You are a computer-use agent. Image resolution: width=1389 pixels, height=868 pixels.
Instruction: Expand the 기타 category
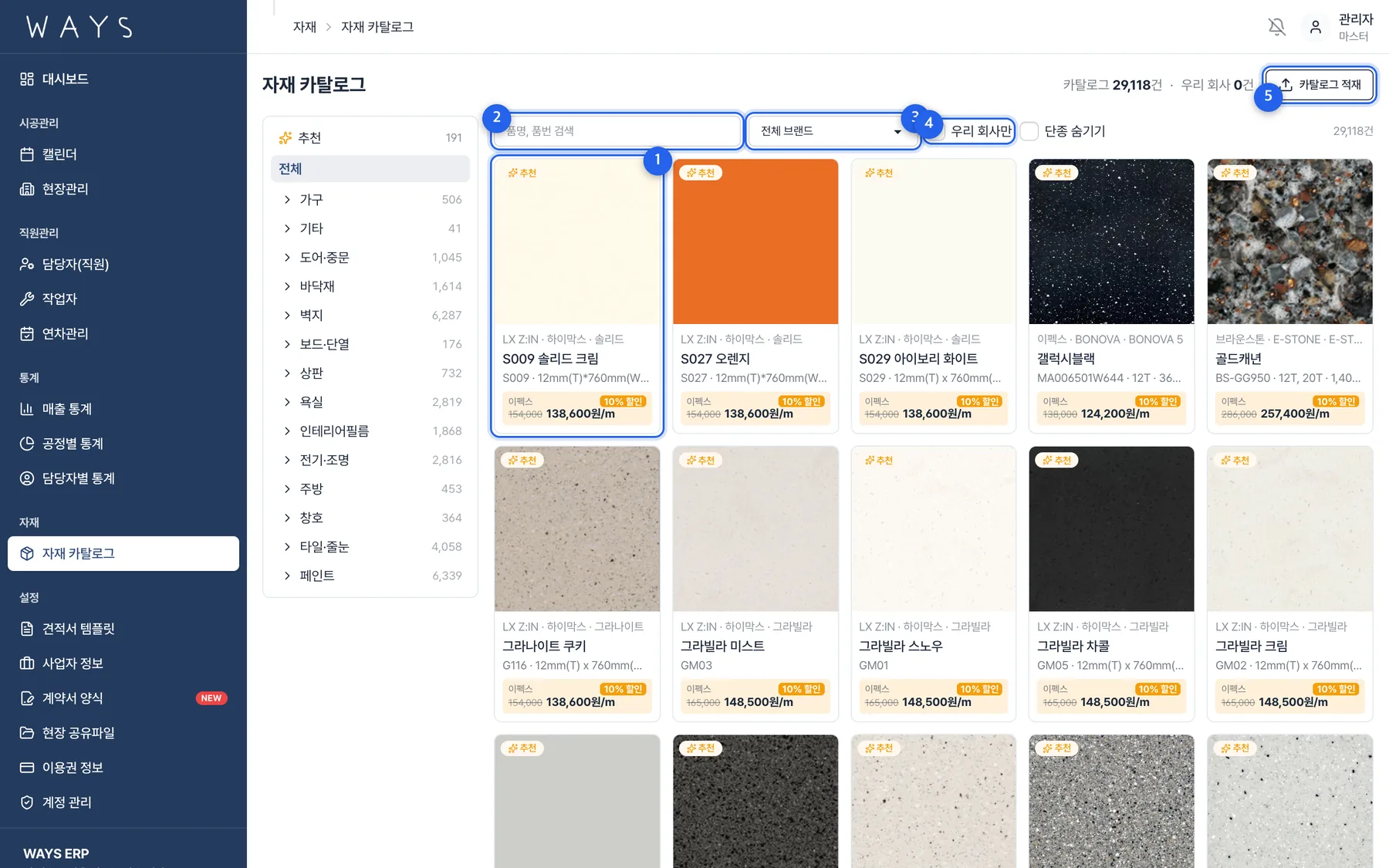pyautogui.click(x=287, y=228)
